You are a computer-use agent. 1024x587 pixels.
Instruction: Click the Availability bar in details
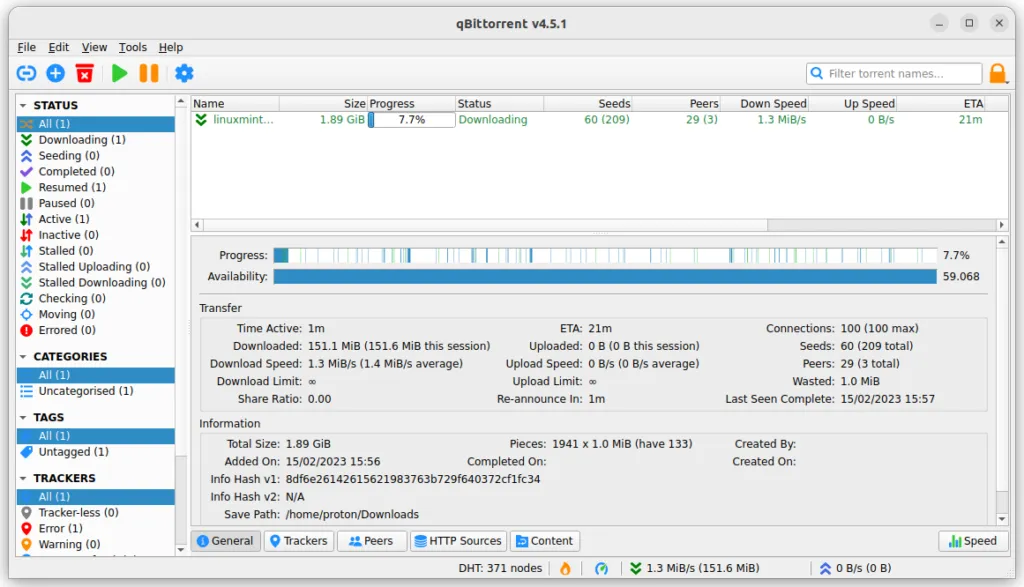(605, 277)
